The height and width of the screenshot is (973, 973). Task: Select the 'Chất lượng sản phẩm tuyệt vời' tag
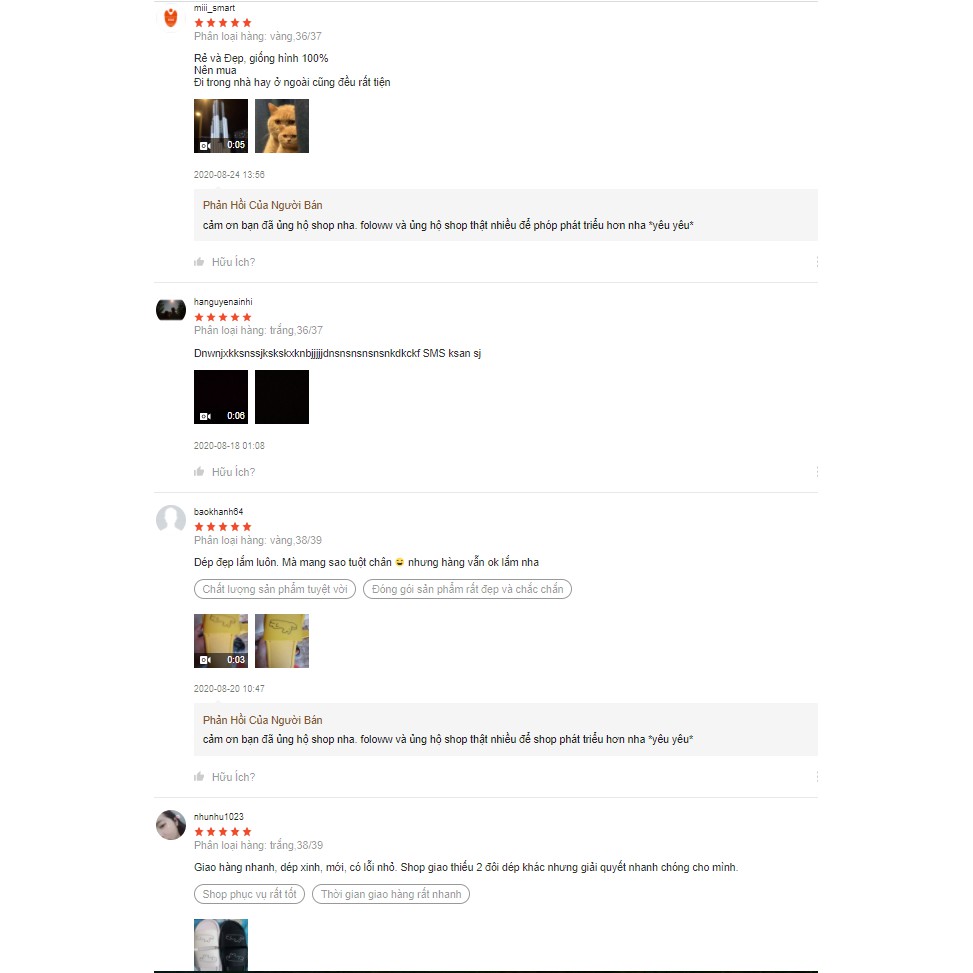click(275, 589)
